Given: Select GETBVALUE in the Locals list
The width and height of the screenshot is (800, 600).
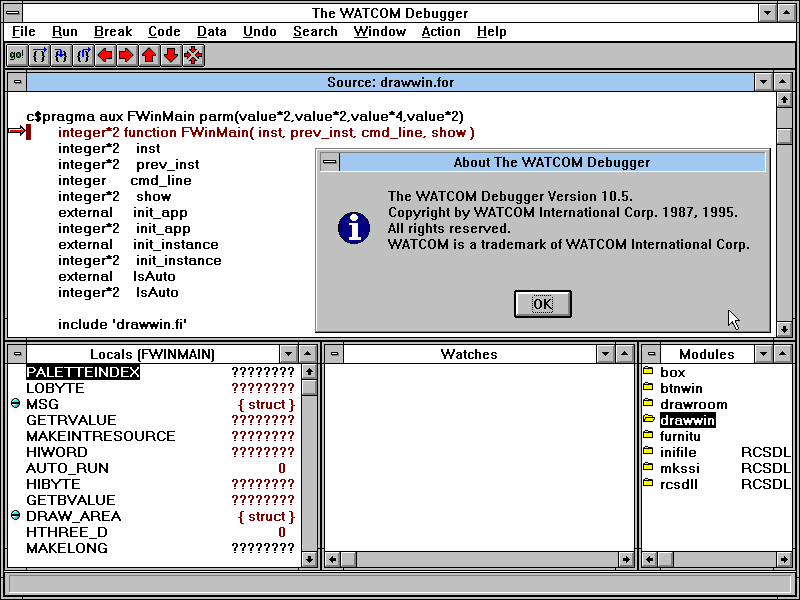Looking at the screenshot, I should tap(71, 500).
